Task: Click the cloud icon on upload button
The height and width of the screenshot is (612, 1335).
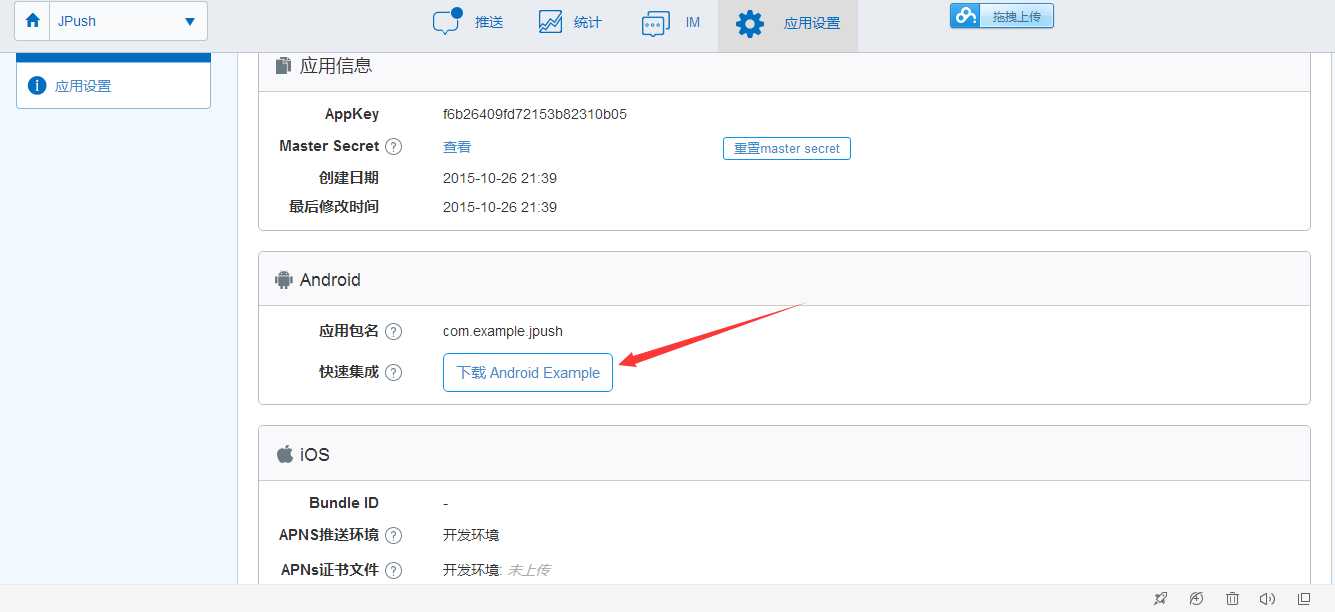Action: [x=965, y=16]
